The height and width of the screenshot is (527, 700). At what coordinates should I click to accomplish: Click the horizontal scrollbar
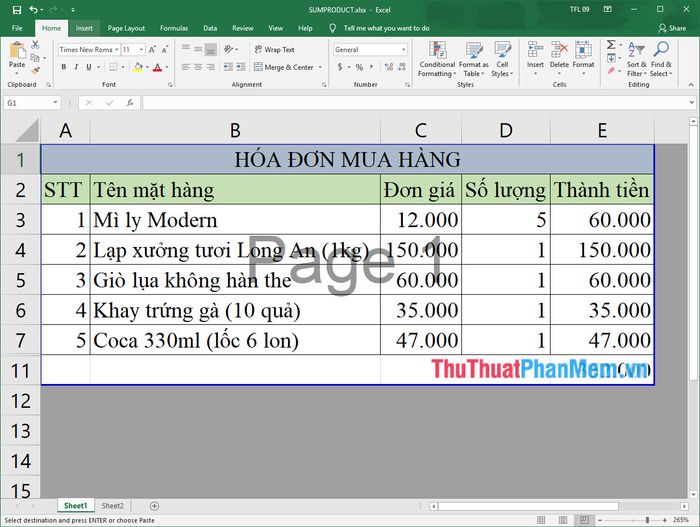click(529, 506)
